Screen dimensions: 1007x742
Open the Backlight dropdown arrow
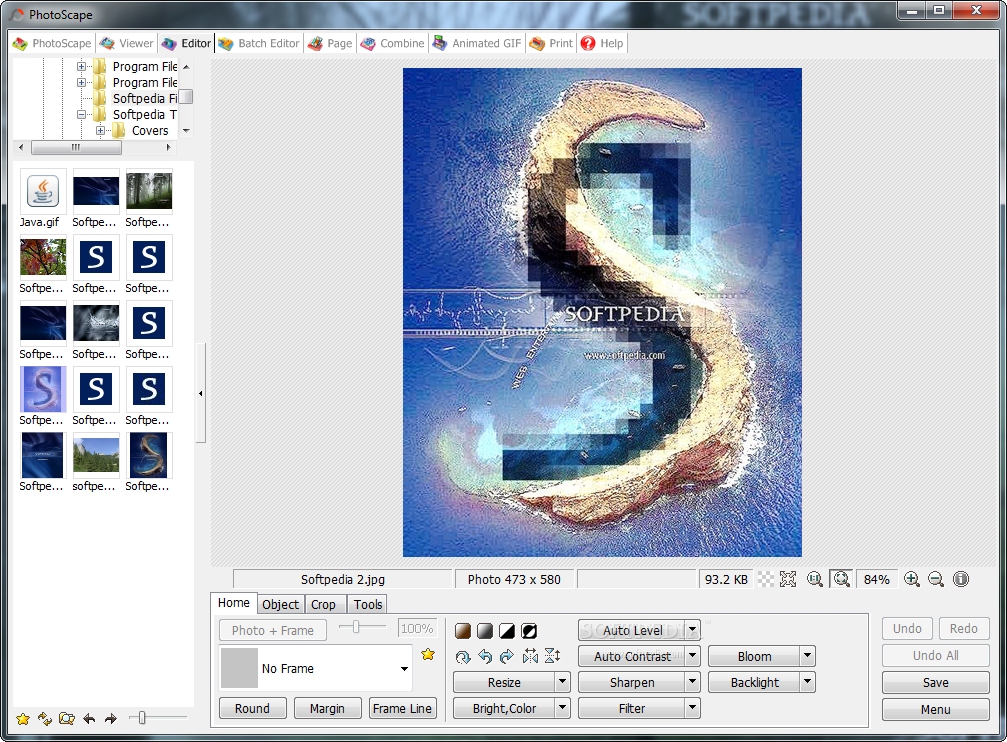pyautogui.click(x=808, y=682)
